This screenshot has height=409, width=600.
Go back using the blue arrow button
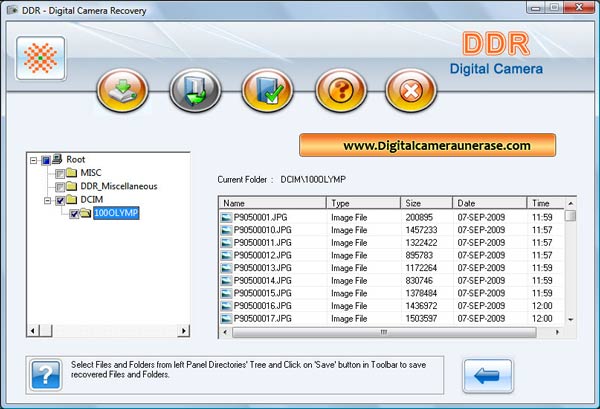[488, 376]
